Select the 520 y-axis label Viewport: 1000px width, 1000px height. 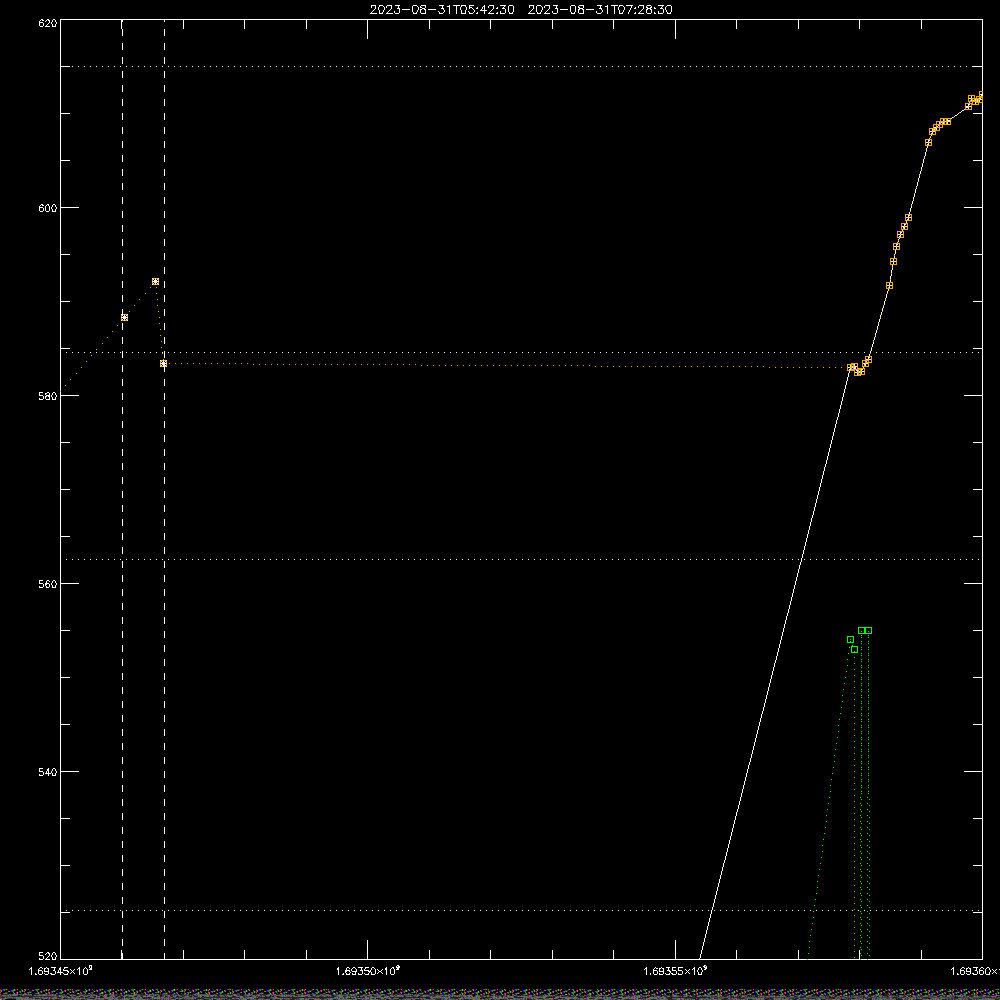(48, 956)
